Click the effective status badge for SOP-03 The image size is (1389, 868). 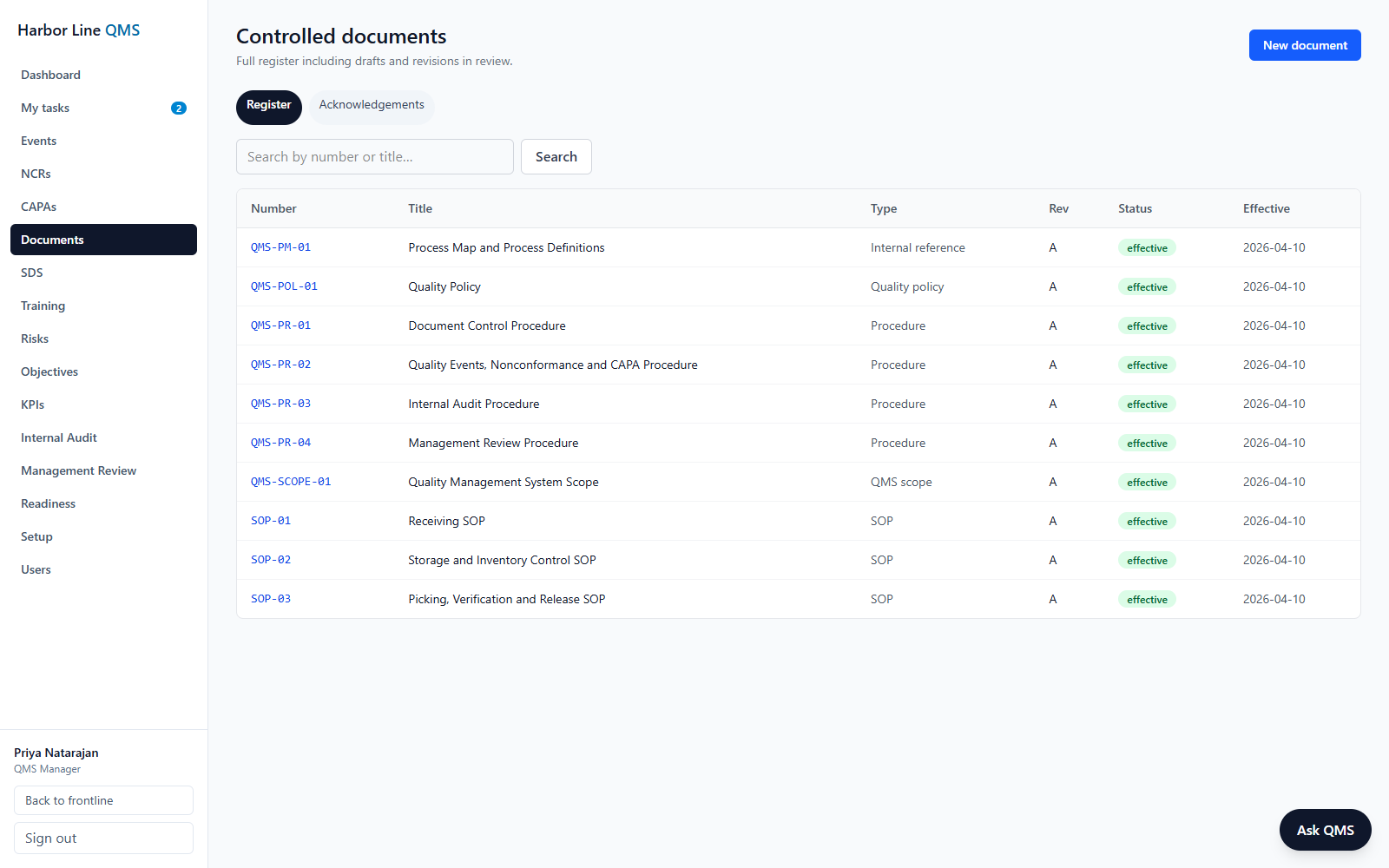click(x=1147, y=599)
